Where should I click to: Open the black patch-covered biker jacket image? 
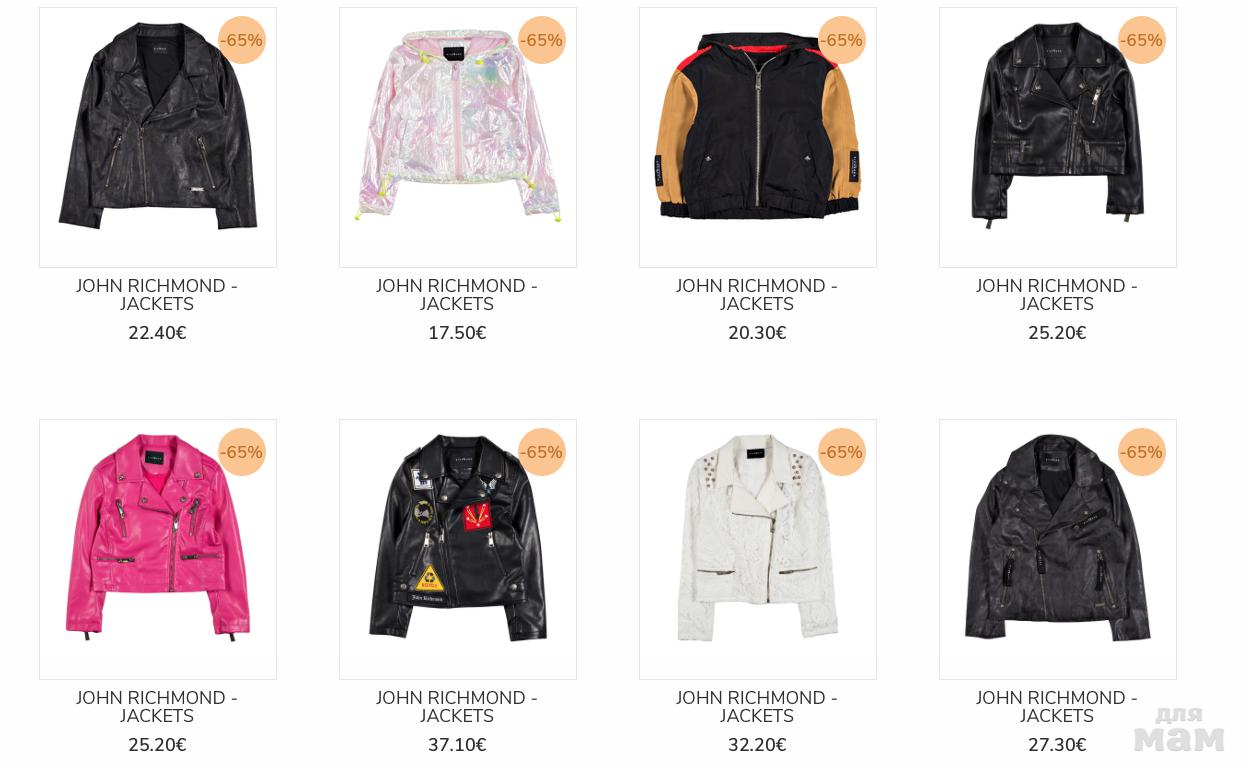coord(458,549)
